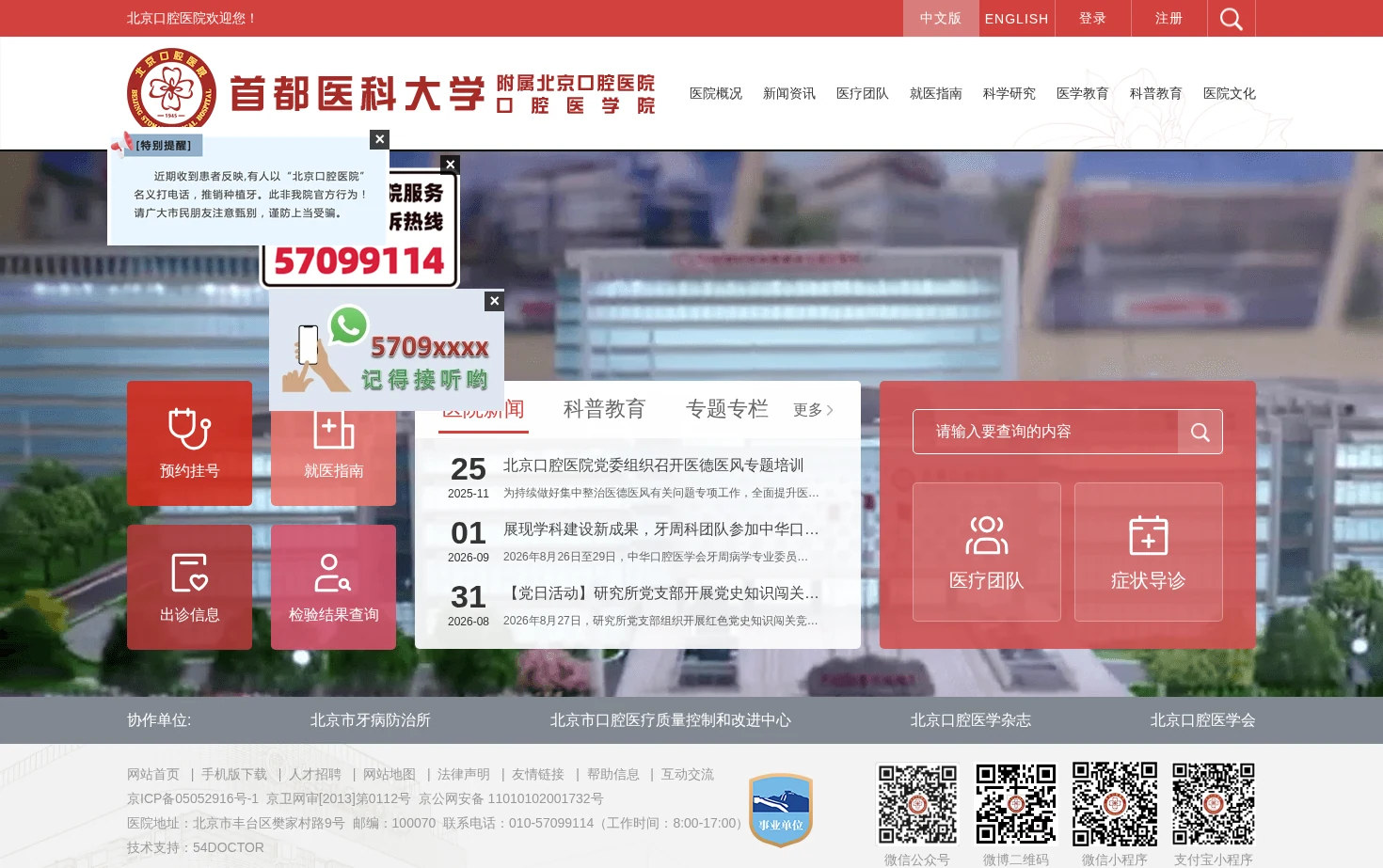1383x868 pixels.
Task: Click 技术支持：54DOCTOR text
Action: pos(196,848)
